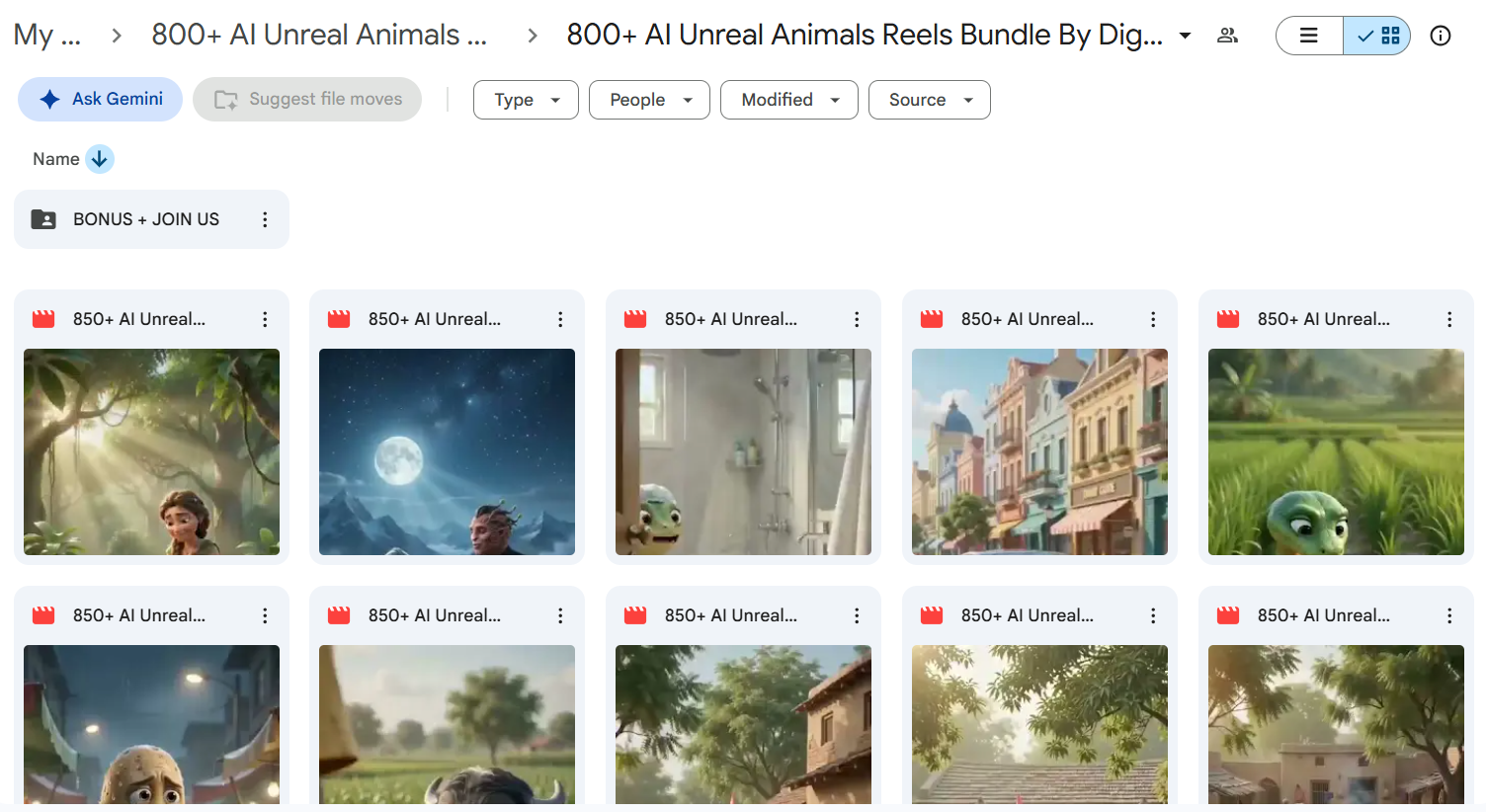Select the green turtle in rice field thumbnail
Screen dimensions: 1486x812
pos(1336,451)
